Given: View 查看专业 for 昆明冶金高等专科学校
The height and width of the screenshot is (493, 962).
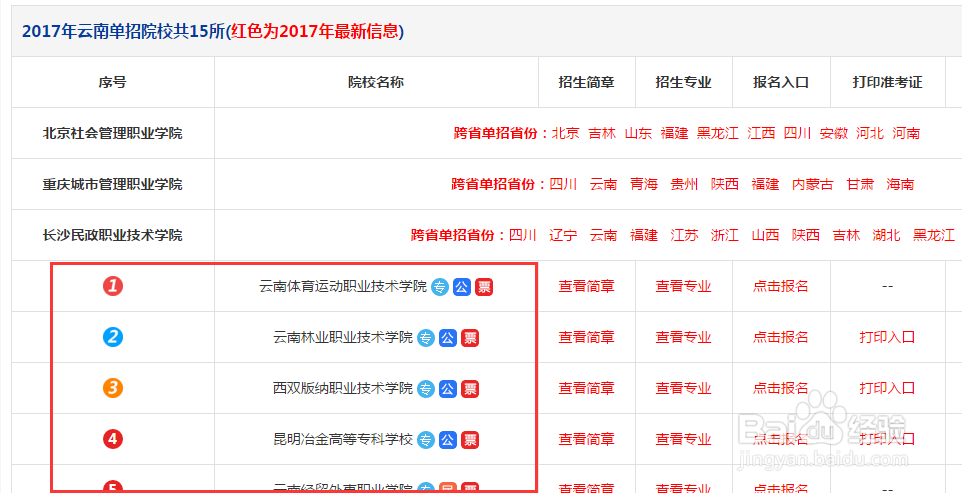Looking at the screenshot, I should 683,439.
